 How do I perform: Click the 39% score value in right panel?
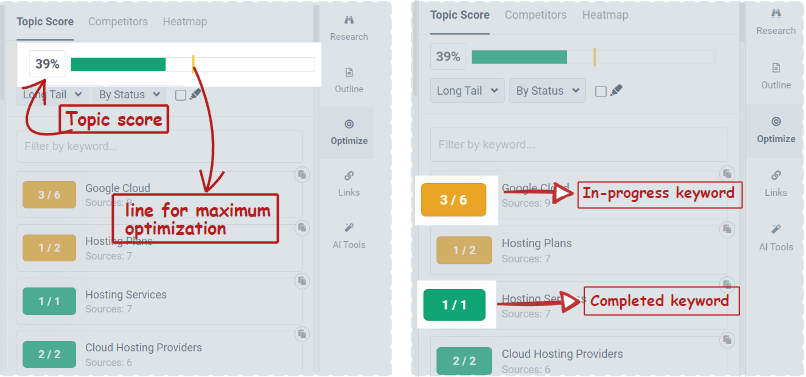tap(448, 57)
